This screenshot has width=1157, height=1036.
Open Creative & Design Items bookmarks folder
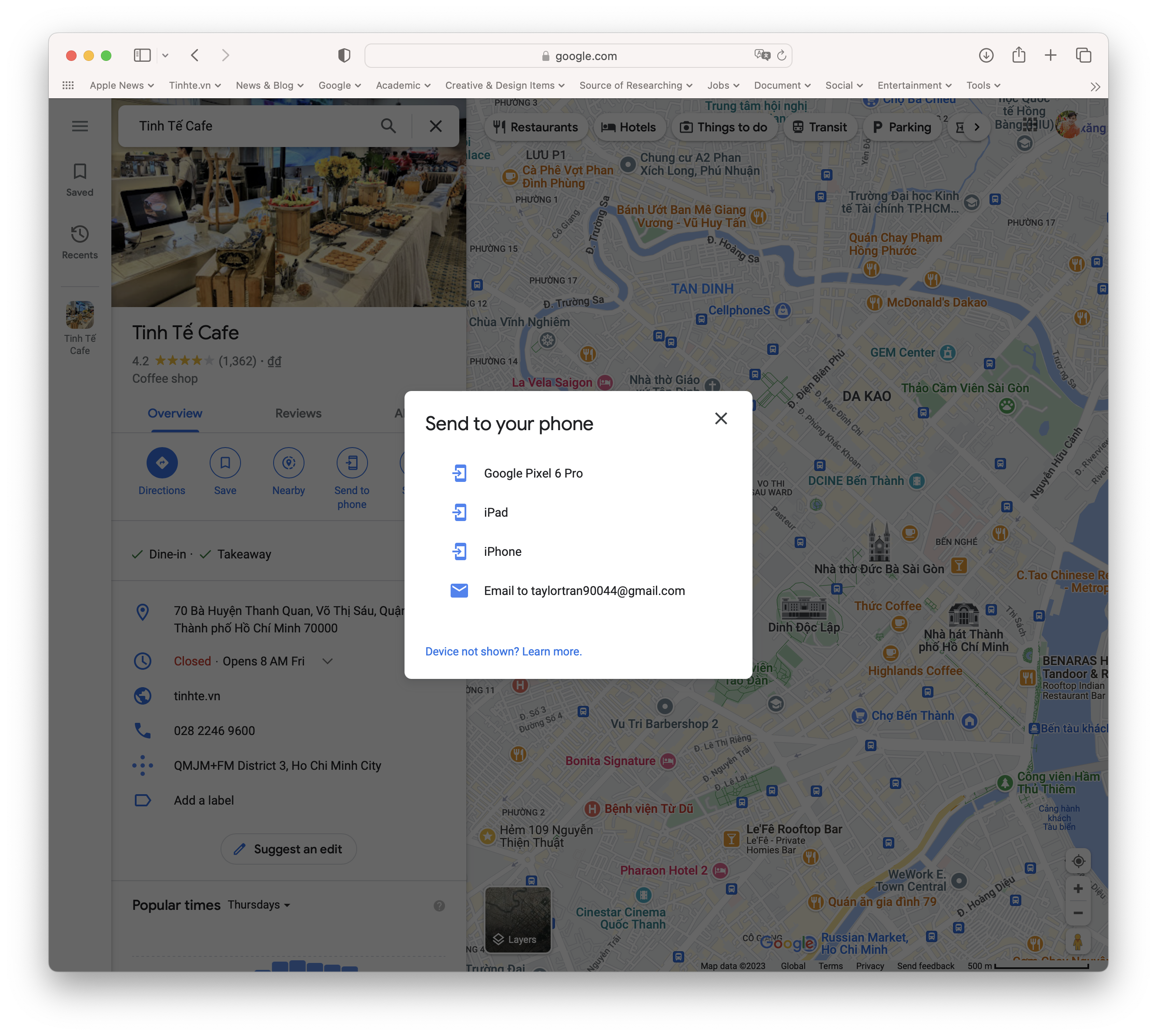click(505, 85)
